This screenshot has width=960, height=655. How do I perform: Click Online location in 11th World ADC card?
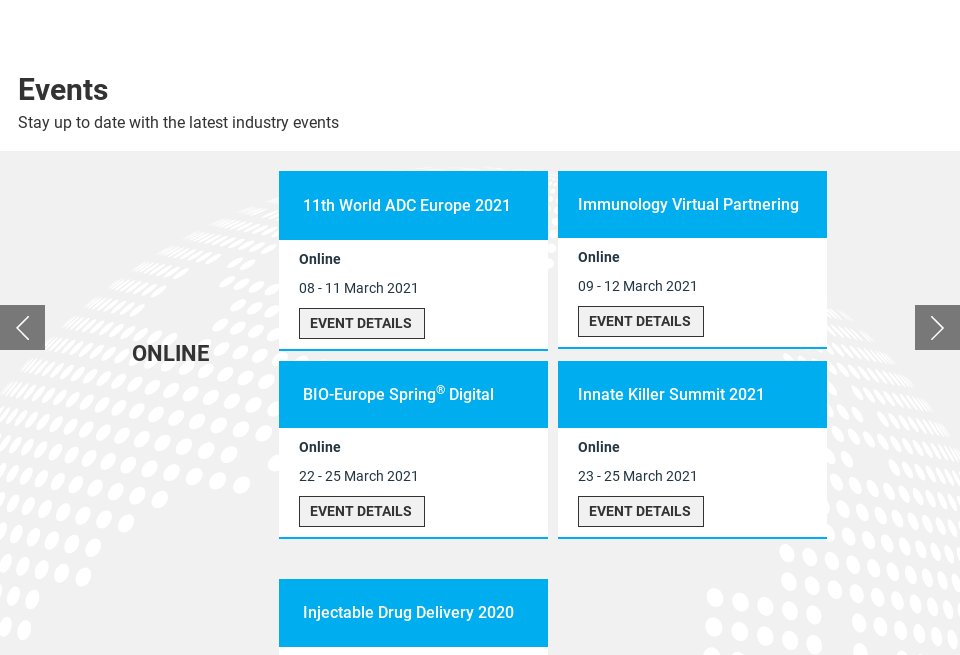(320, 259)
